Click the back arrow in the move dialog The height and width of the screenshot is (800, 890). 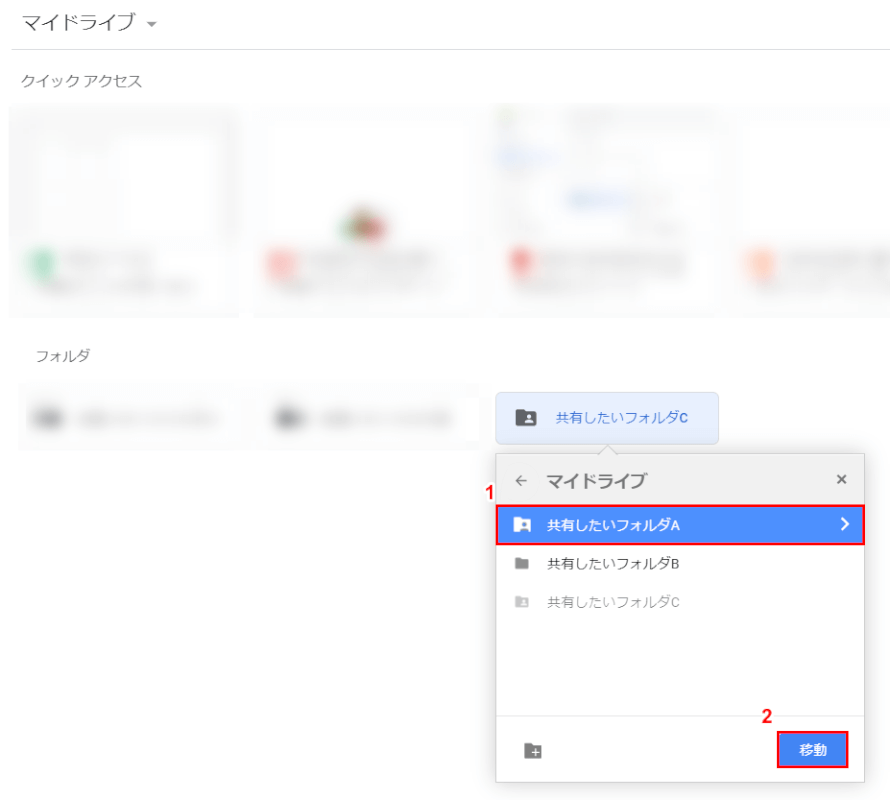click(520, 481)
